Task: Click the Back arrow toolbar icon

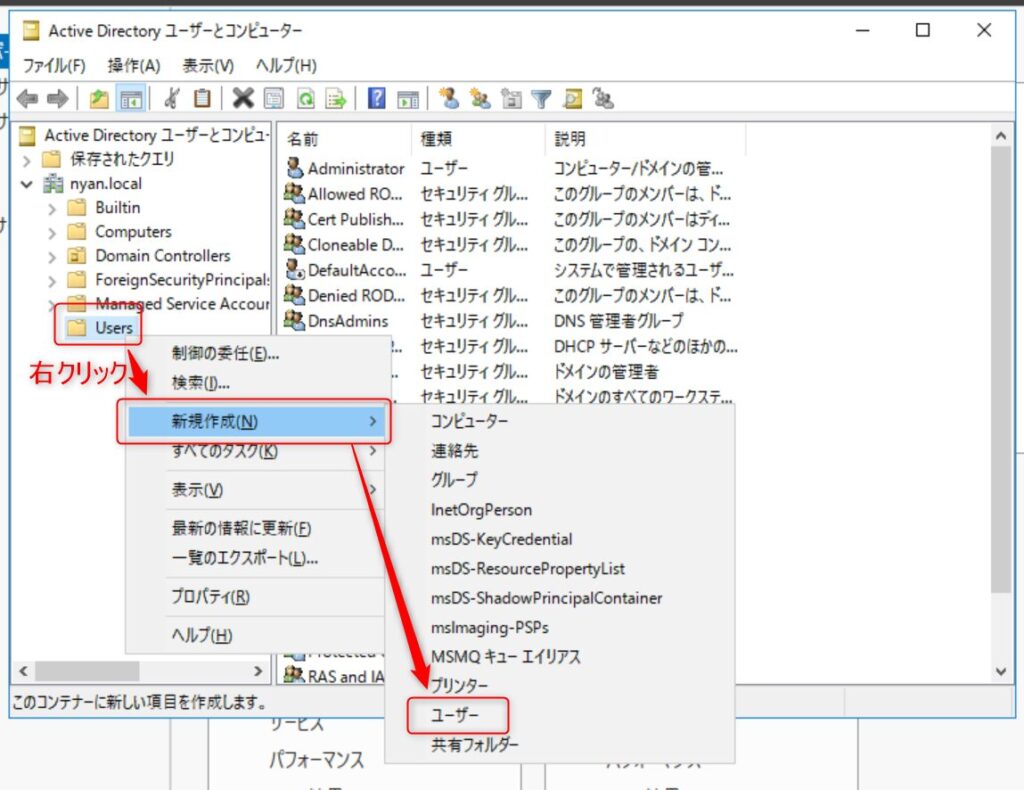Action: click(27, 98)
